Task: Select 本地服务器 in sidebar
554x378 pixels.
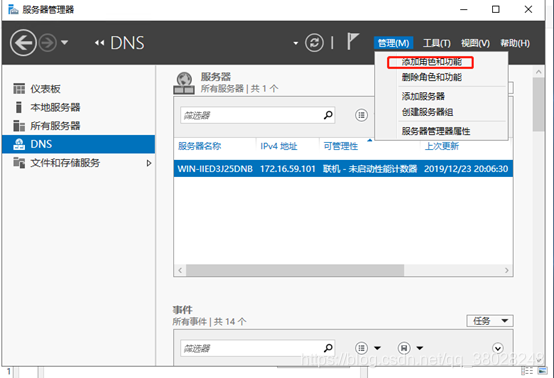Action: 55,107
